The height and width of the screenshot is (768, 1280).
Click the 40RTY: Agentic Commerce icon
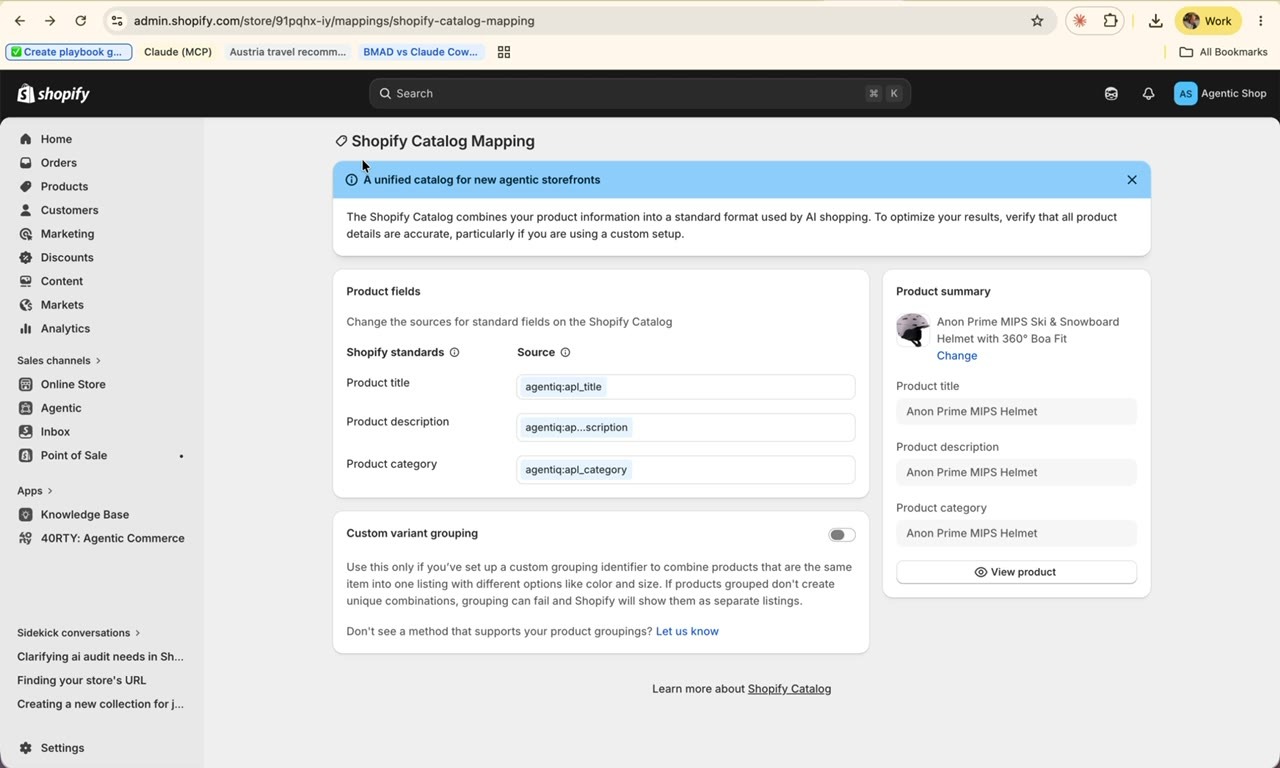point(26,538)
